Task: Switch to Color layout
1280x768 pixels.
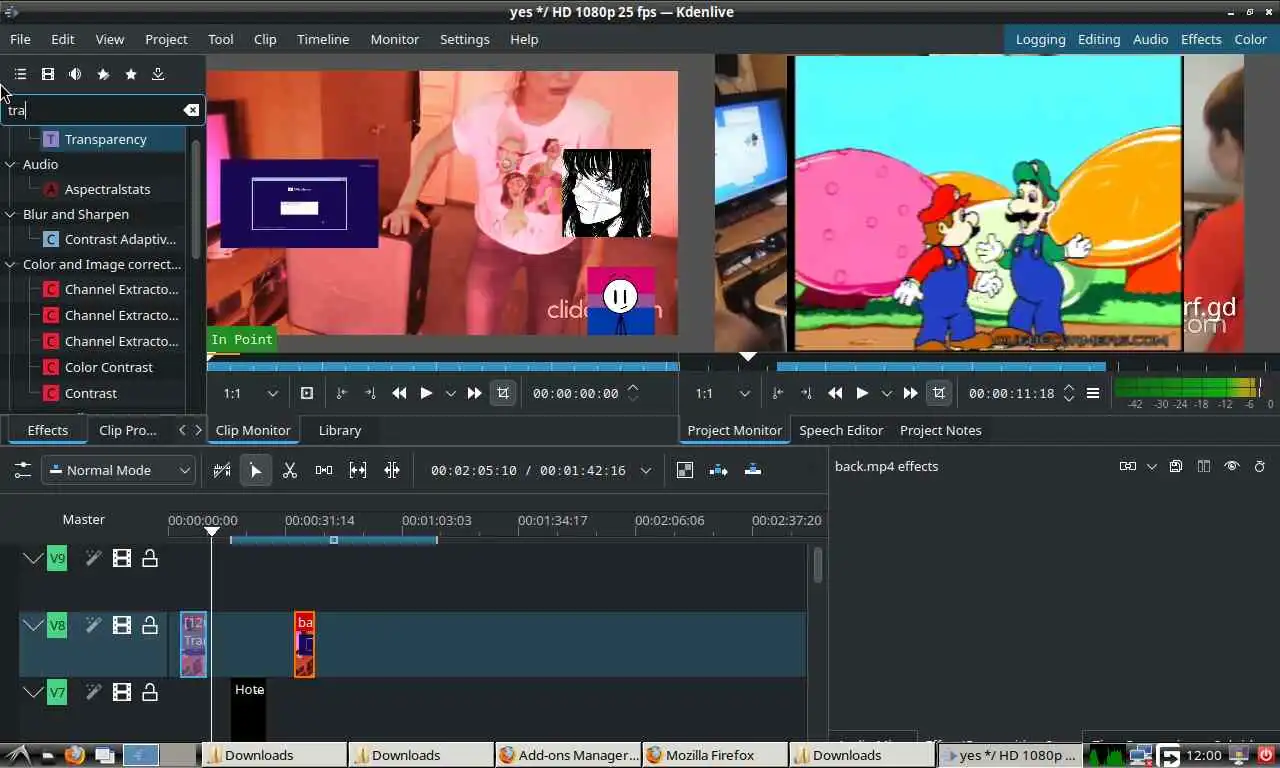Action: point(1250,39)
